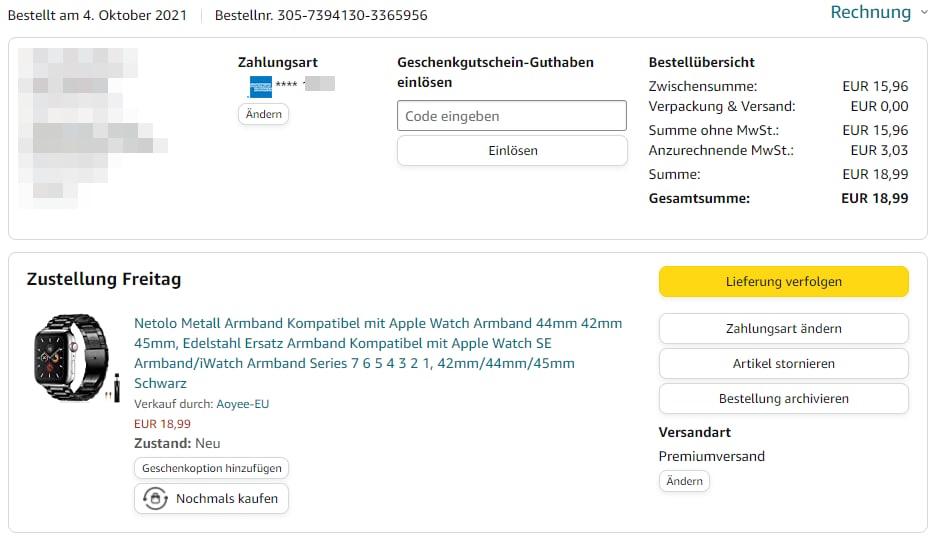Track shipment with Lieferung verfolgen

(x=783, y=282)
